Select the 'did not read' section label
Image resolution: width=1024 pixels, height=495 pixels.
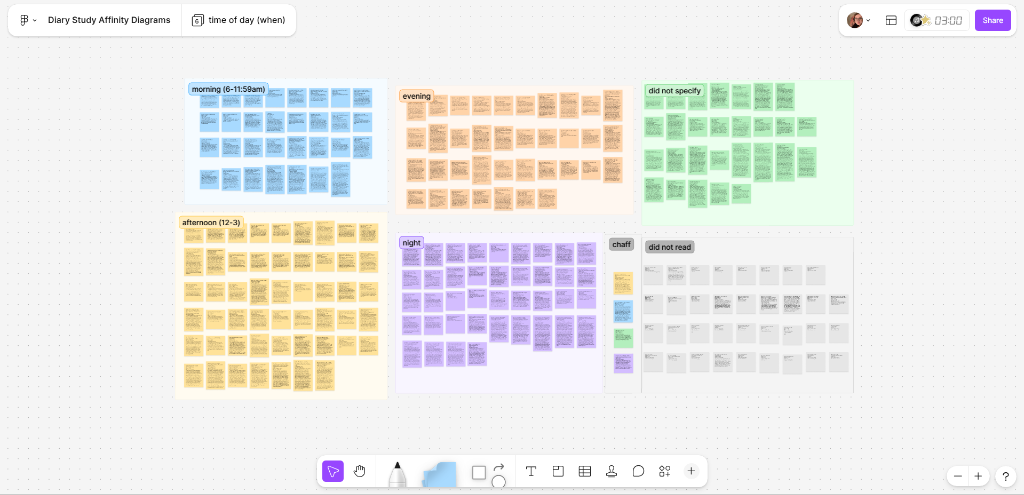coord(669,247)
